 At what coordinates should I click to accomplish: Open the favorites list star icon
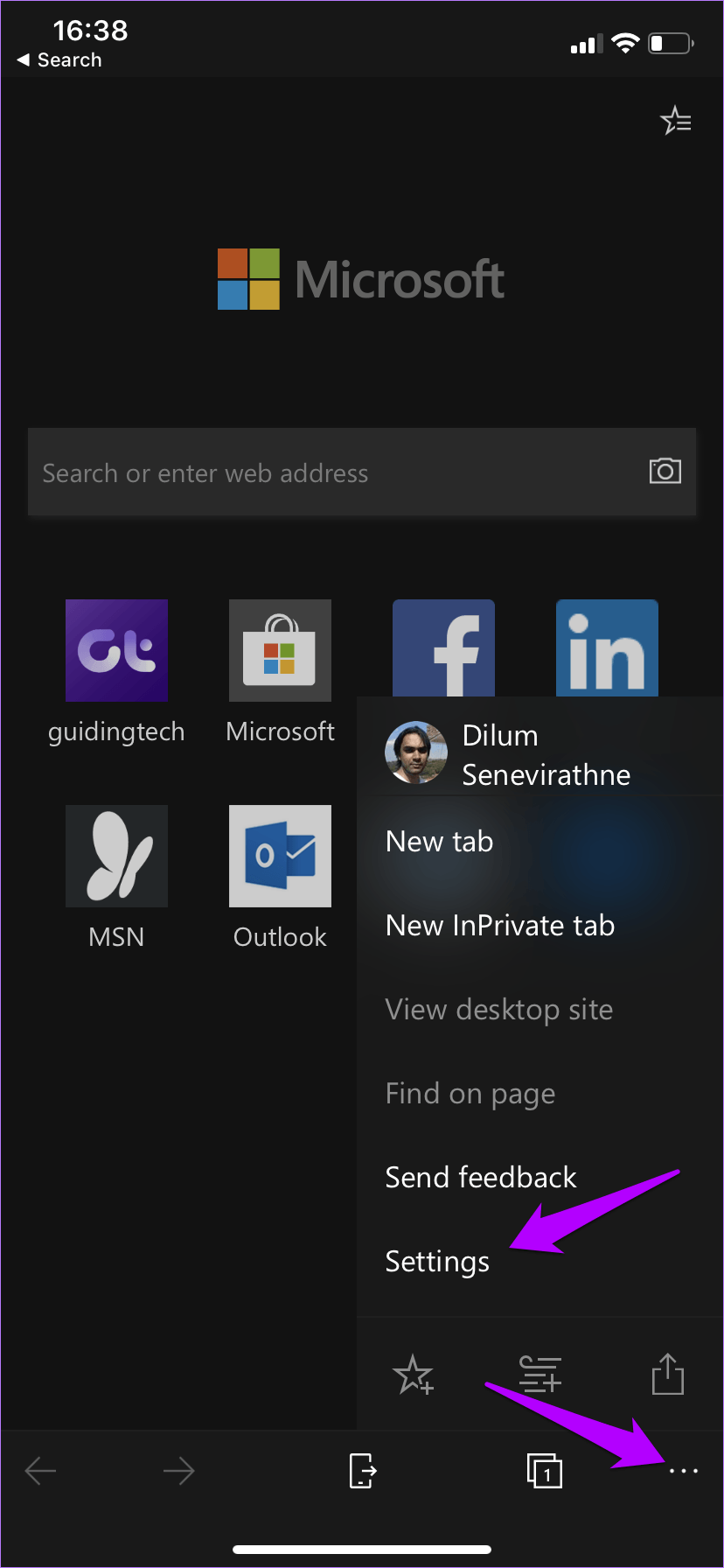pyautogui.click(x=675, y=121)
